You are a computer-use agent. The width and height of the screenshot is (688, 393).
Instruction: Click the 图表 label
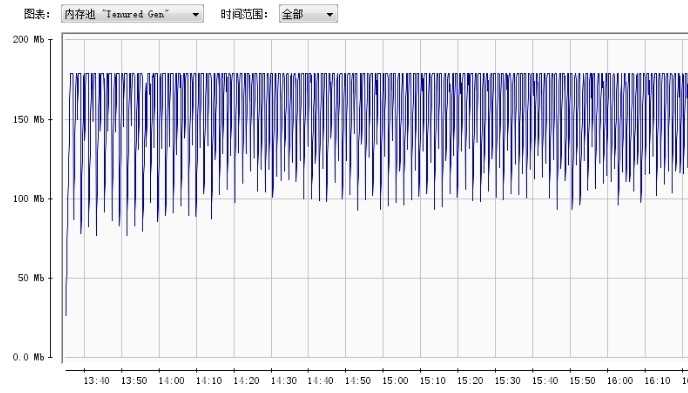[x=37, y=14]
